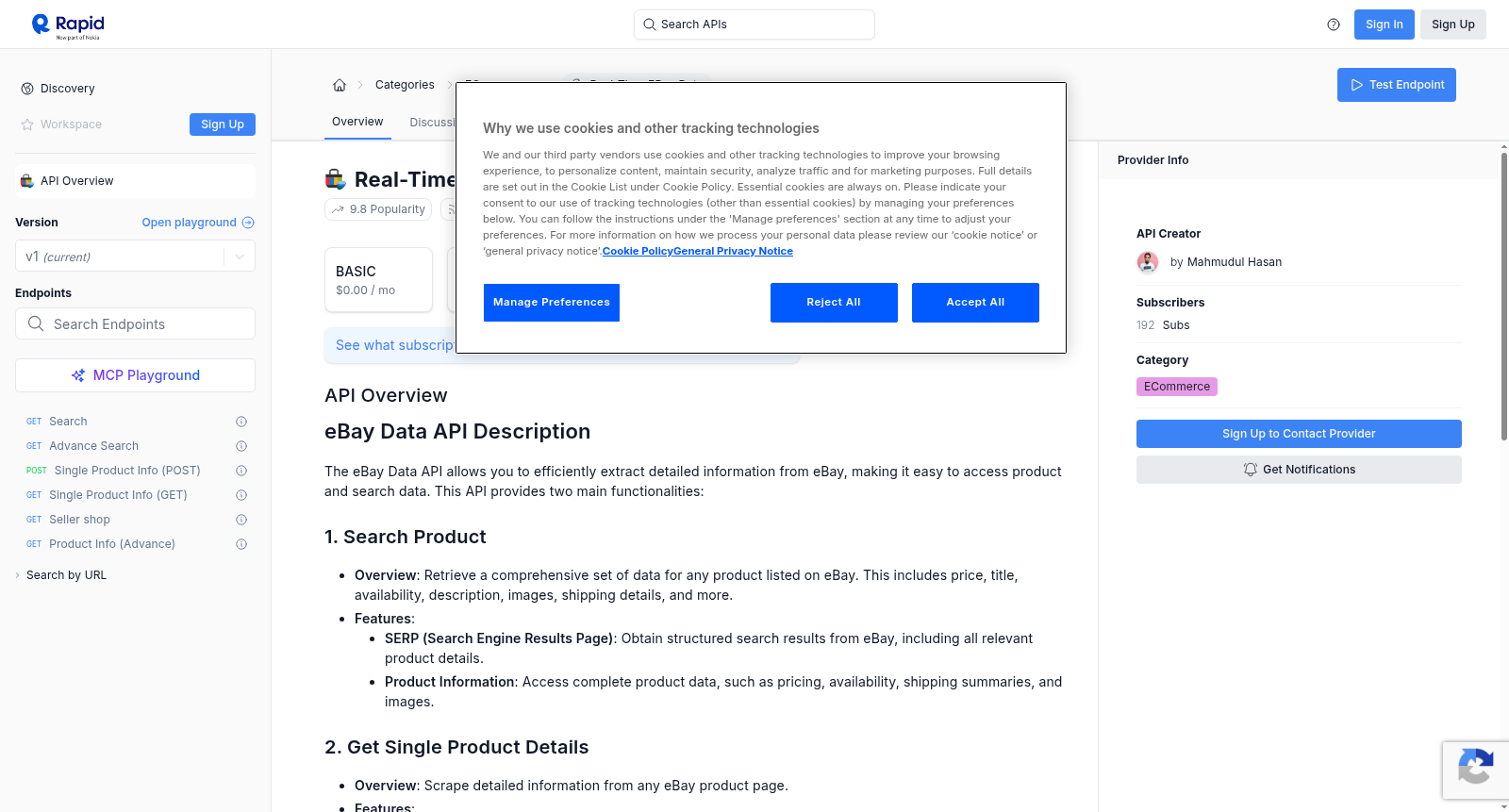Open the MCP Playground
This screenshot has width=1509, height=812.
pyautogui.click(x=135, y=375)
